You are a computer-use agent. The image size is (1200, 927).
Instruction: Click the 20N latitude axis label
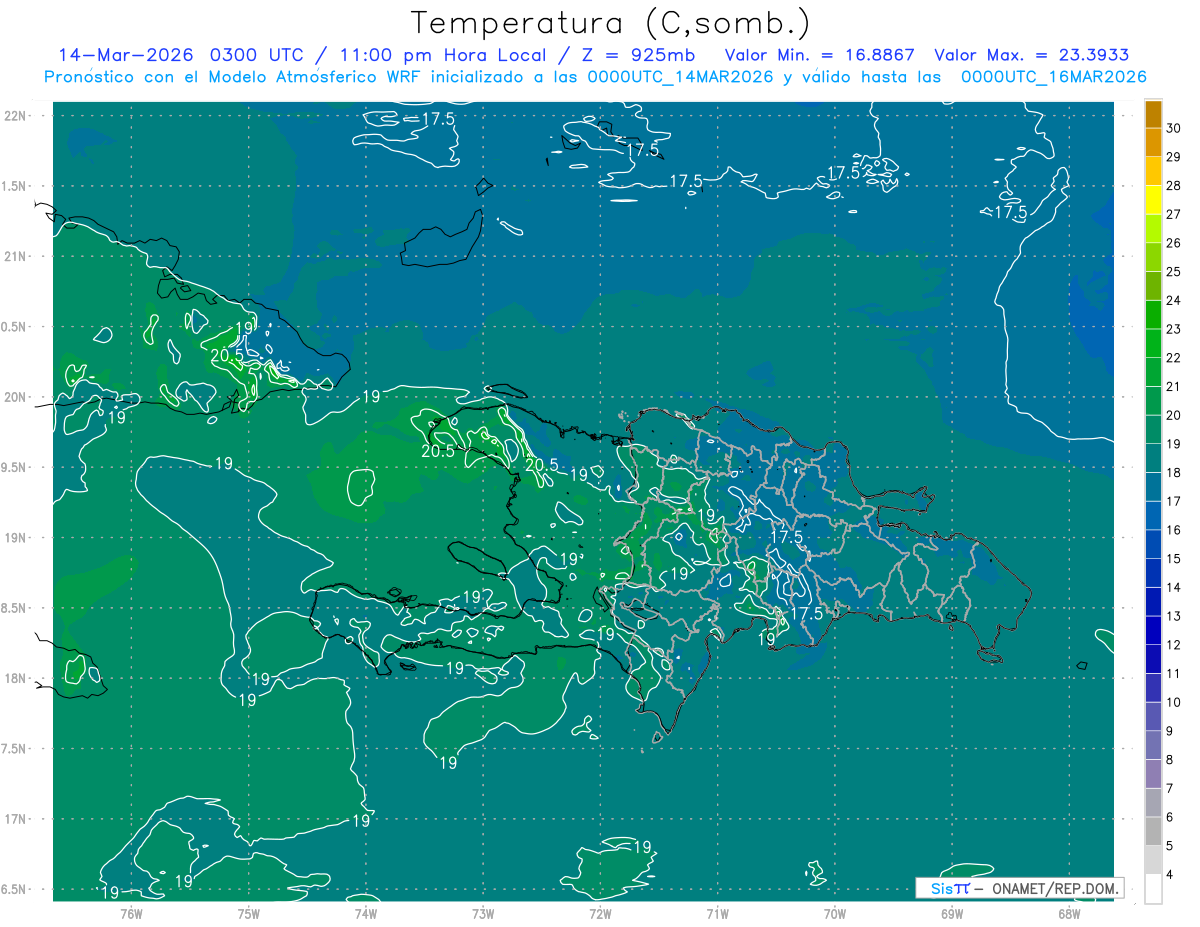click(x=14, y=397)
